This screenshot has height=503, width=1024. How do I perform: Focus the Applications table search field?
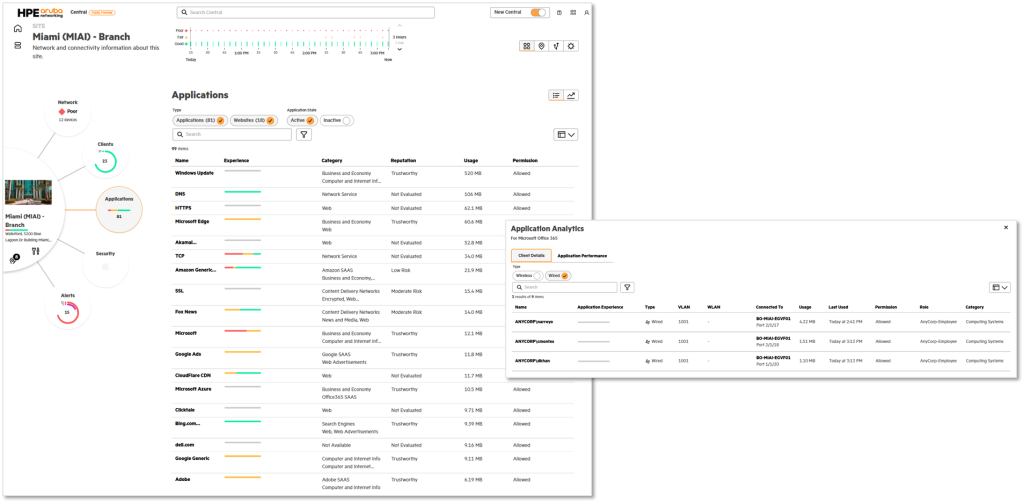[232, 135]
